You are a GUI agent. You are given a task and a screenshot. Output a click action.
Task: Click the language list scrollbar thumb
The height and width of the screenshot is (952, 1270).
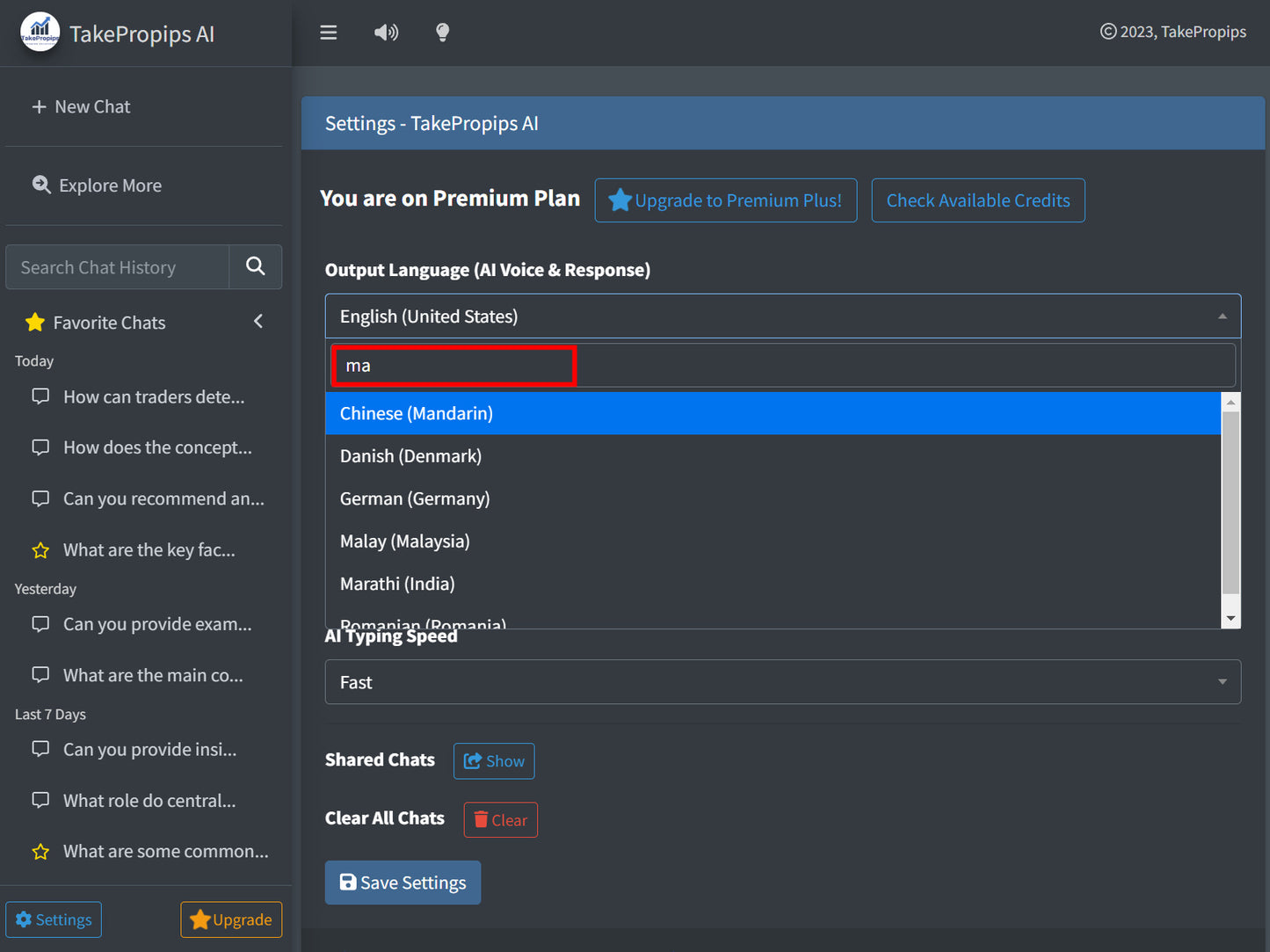point(1231,503)
